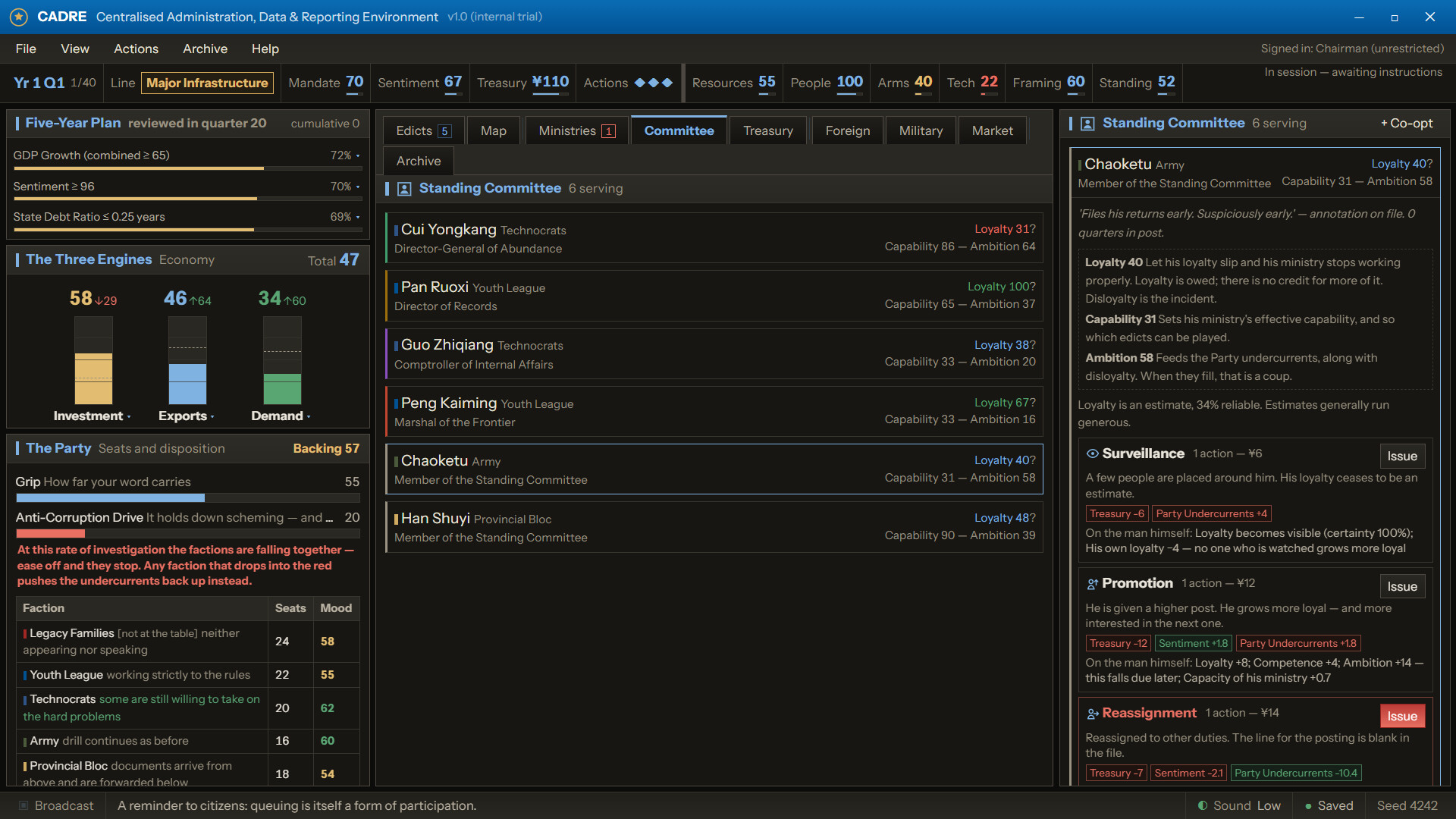The width and height of the screenshot is (1456, 819).
Task: Expand the State Debt Ratio 69% caret
Action: (x=358, y=217)
